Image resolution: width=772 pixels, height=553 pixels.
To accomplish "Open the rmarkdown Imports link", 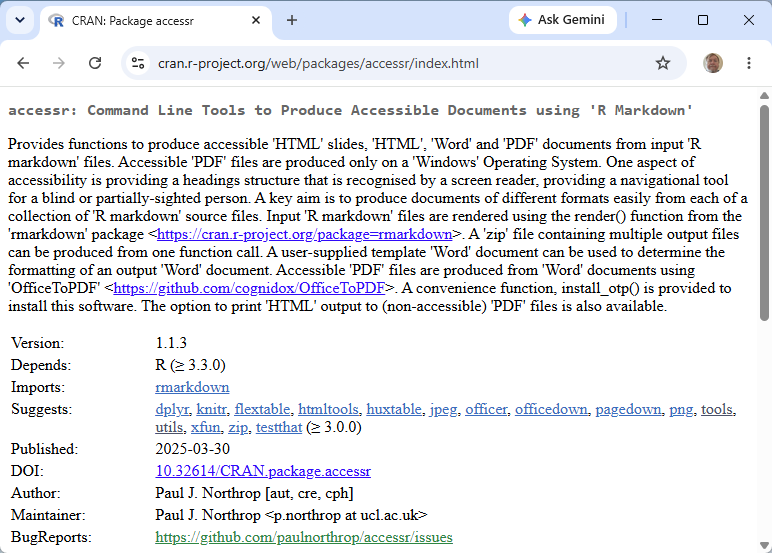I will (x=192, y=387).
